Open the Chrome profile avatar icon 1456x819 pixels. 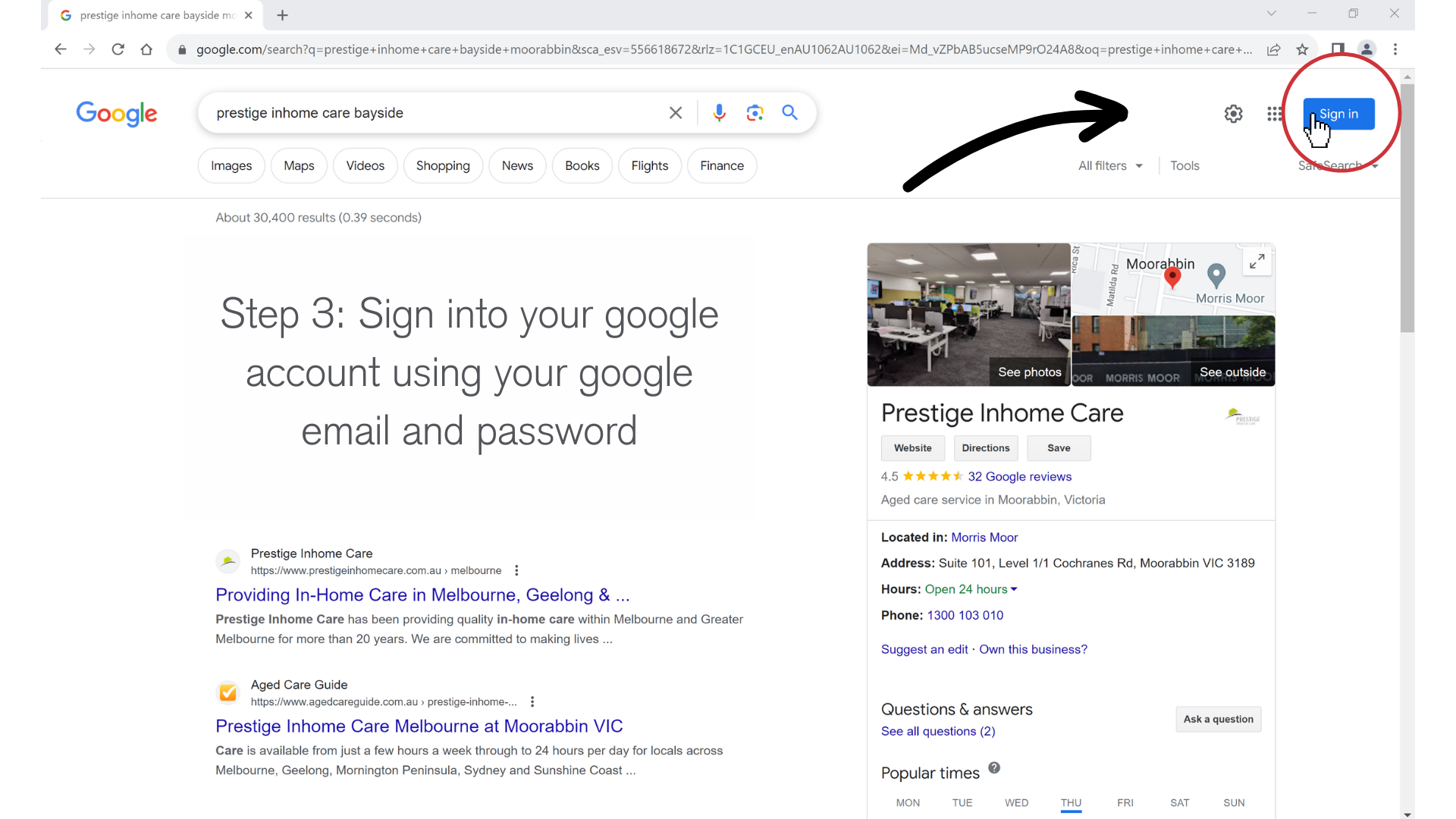(x=1367, y=49)
